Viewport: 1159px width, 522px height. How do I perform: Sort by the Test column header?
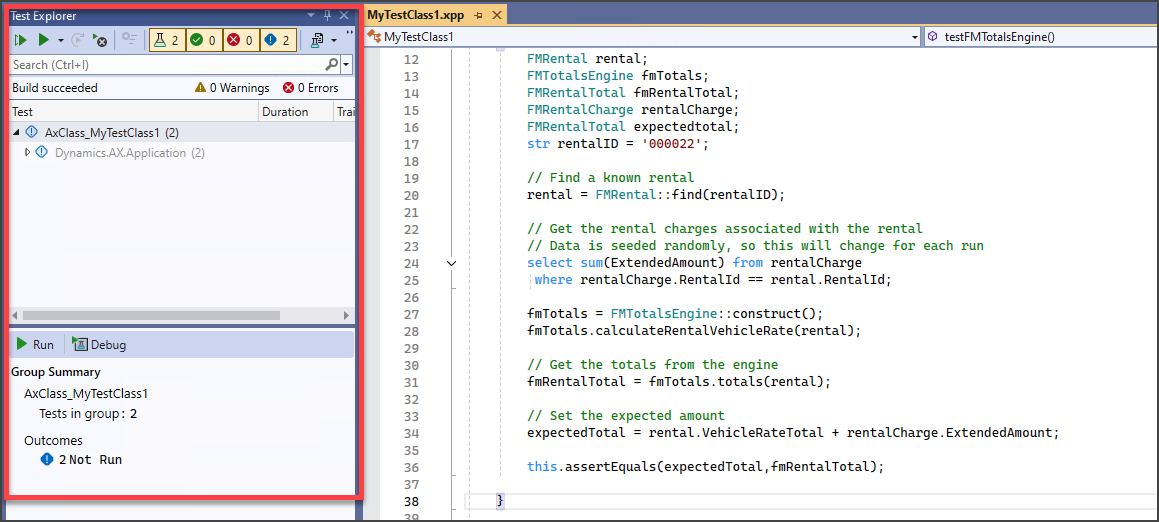(x=134, y=112)
